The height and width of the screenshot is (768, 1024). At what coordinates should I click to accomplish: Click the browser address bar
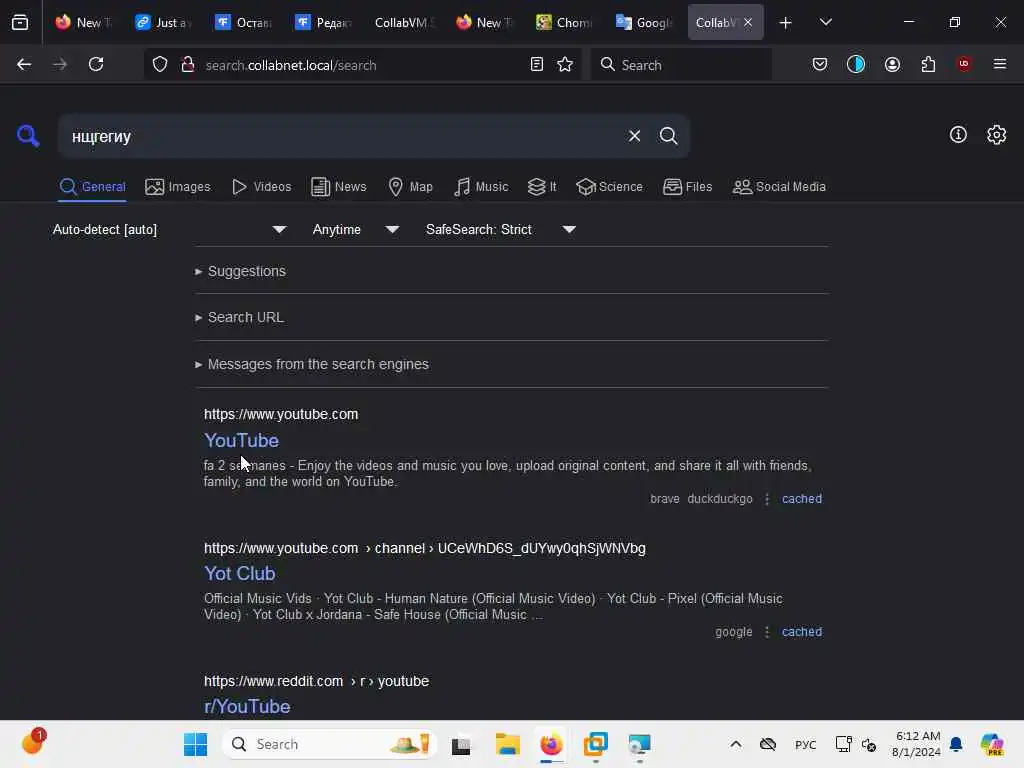362,65
